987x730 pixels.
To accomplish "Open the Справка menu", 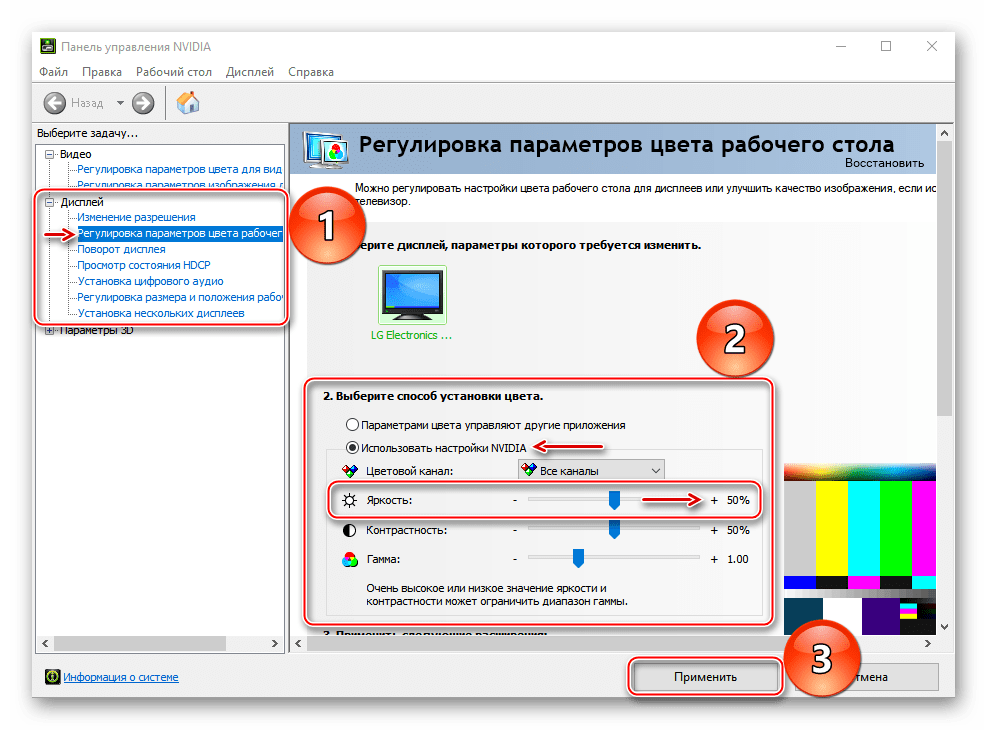I will [311, 72].
